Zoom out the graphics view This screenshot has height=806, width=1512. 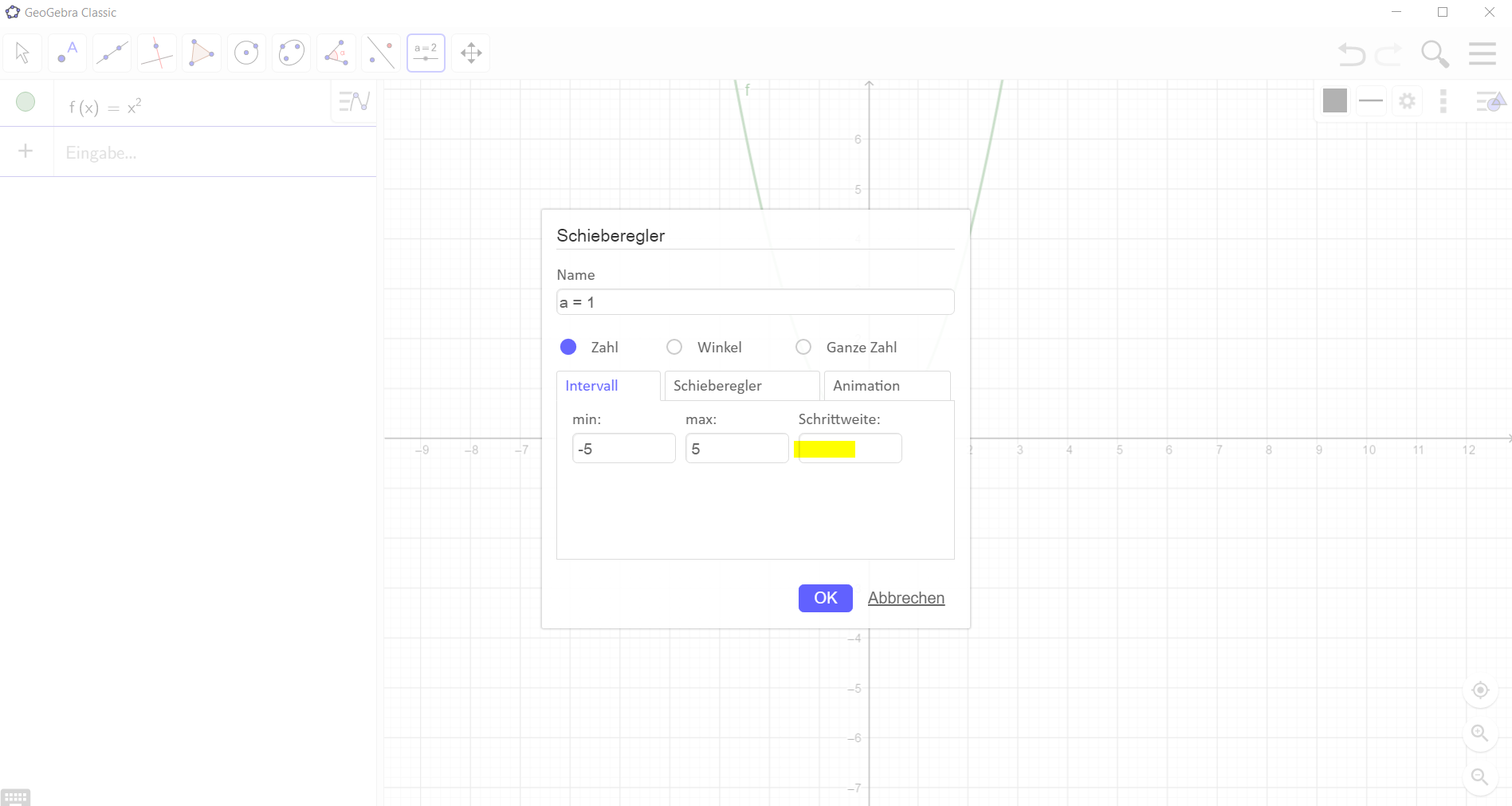point(1480,777)
